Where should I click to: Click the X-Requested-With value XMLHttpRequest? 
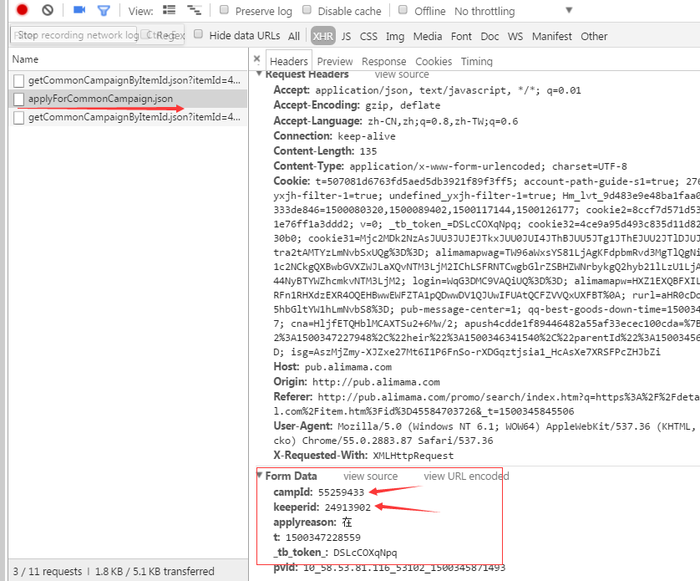pyautogui.click(x=413, y=456)
